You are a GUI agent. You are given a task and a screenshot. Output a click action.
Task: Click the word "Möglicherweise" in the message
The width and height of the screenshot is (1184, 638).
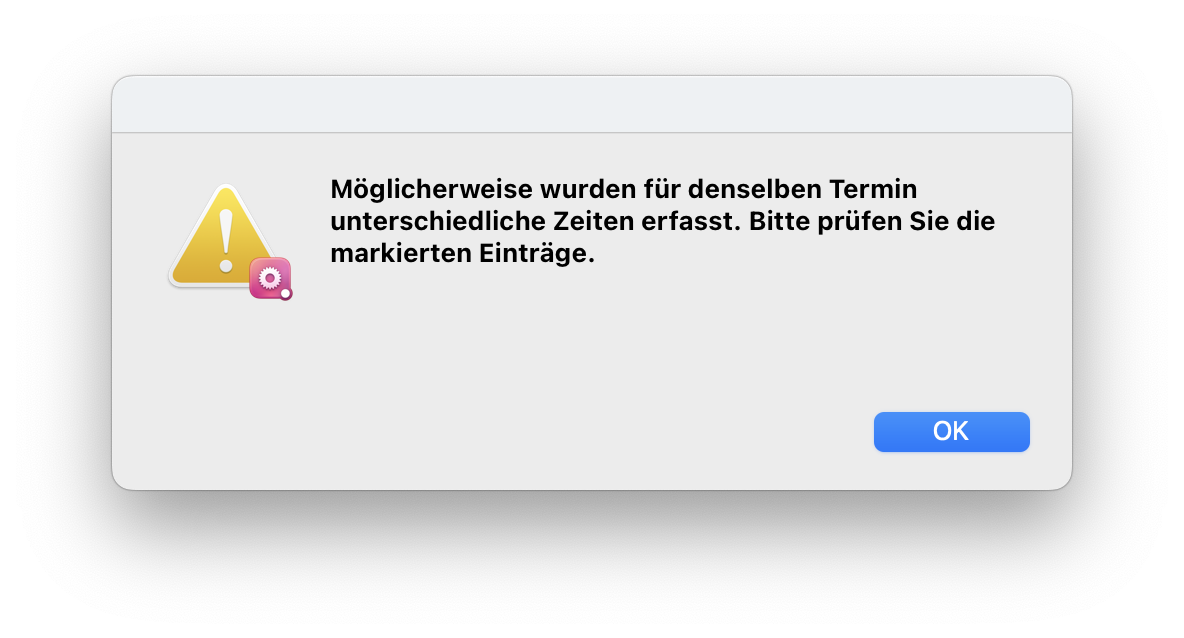coord(432,189)
